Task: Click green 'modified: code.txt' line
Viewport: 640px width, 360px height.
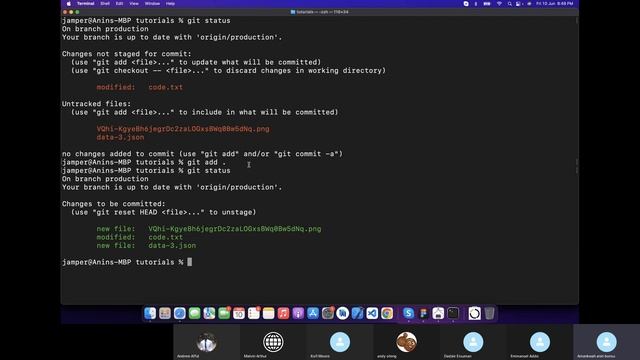Action: pyautogui.click(x=140, y=237)
